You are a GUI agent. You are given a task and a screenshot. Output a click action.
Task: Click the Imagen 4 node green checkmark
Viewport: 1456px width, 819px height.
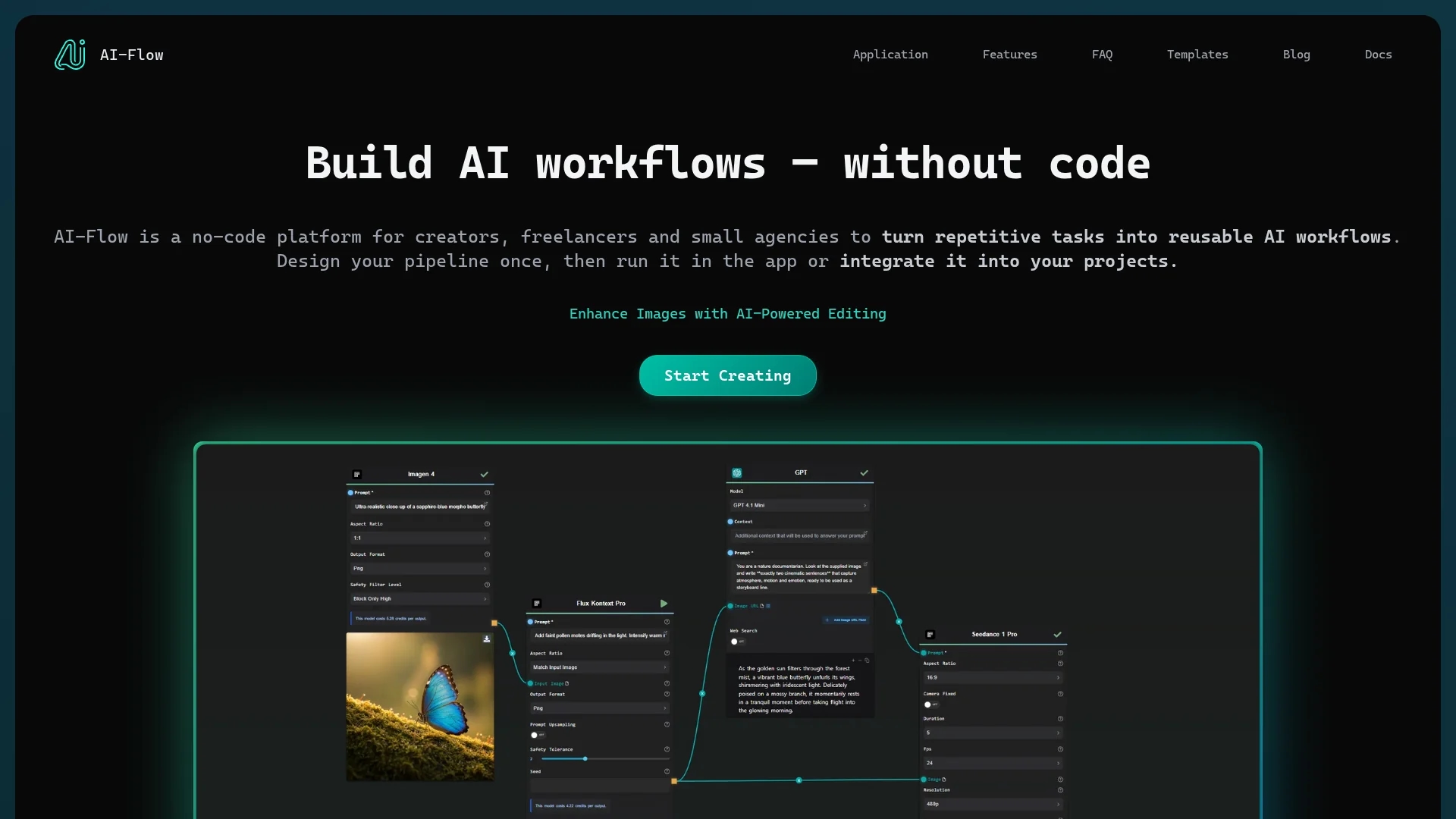point(484,475)
